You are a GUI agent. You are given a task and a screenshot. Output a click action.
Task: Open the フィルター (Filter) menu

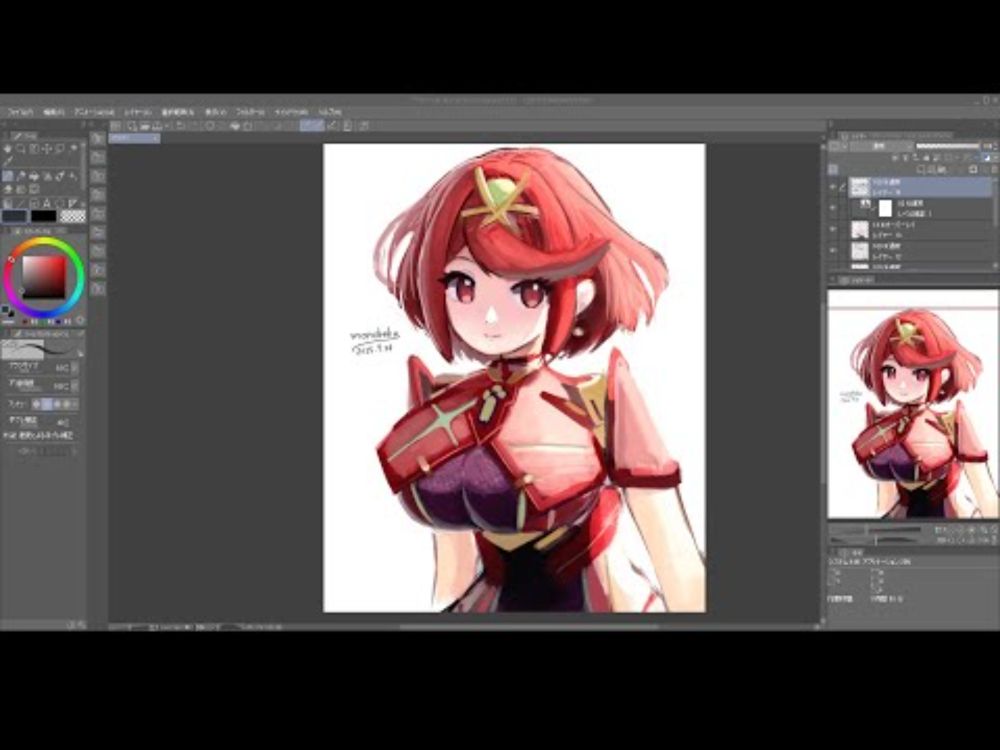251,112
